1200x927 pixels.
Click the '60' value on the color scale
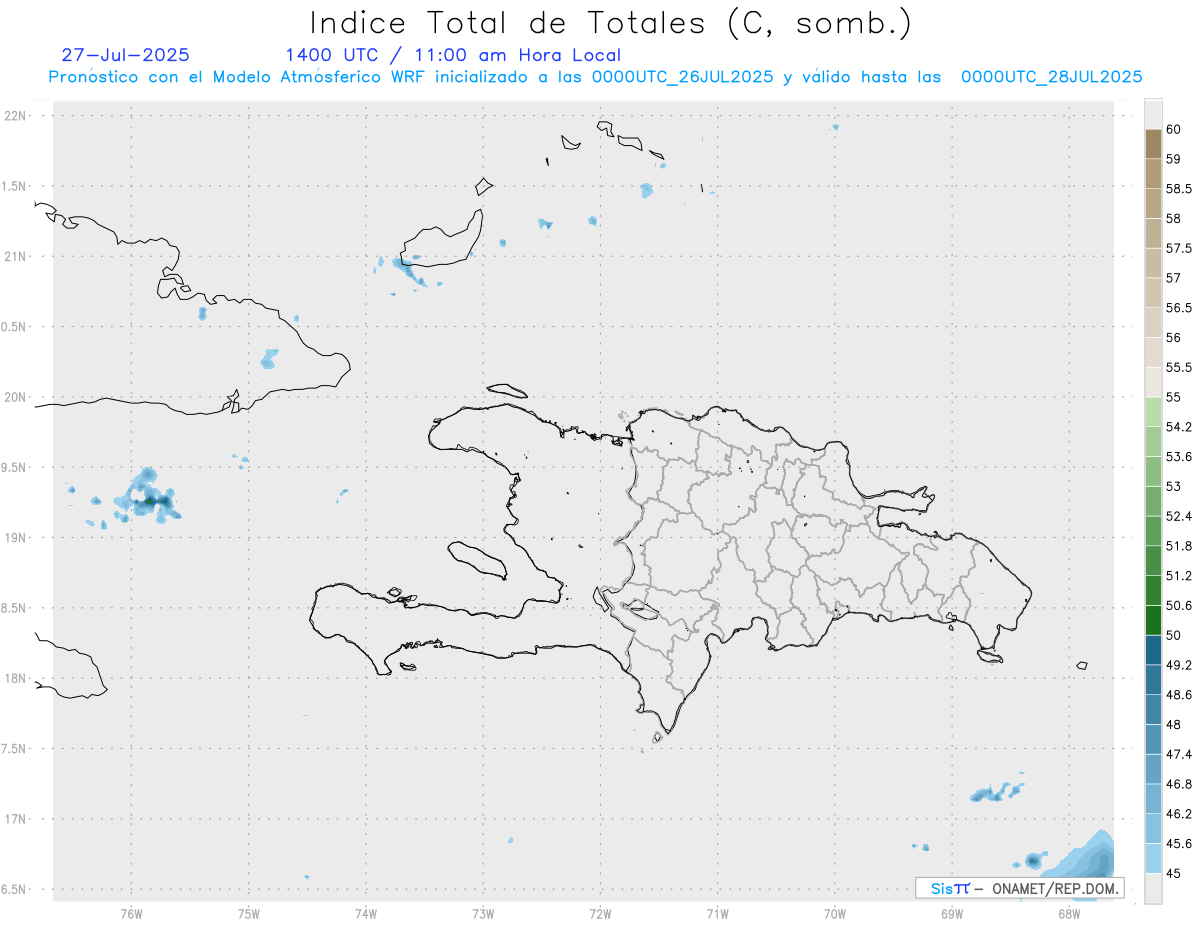point(1174,129)
